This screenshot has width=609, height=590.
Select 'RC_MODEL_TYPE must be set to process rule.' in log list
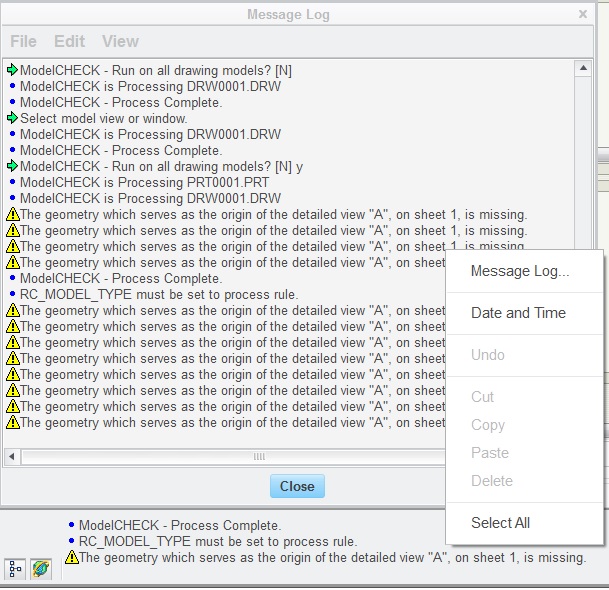[x=159, y=294]
